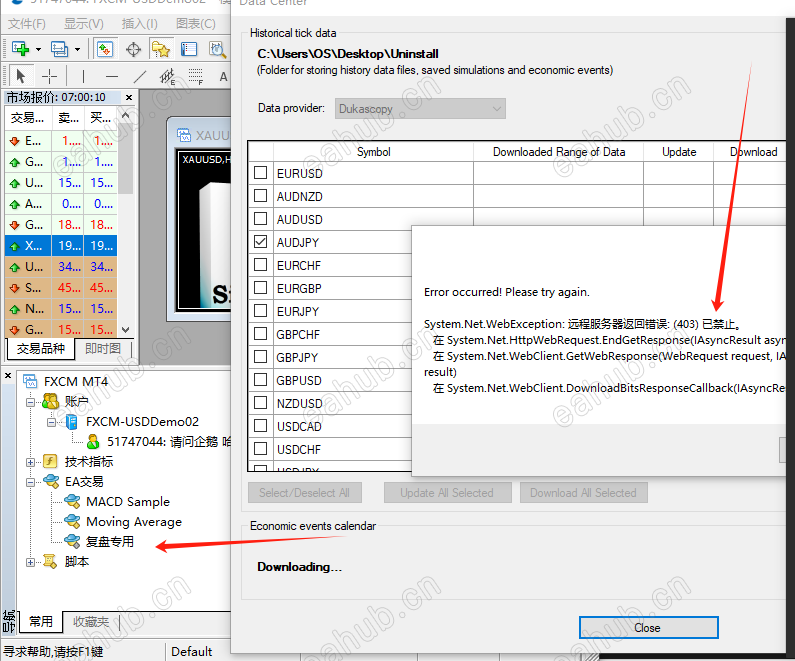Select the equidistant channel tool
795x661 pixels.
[167, 77]
